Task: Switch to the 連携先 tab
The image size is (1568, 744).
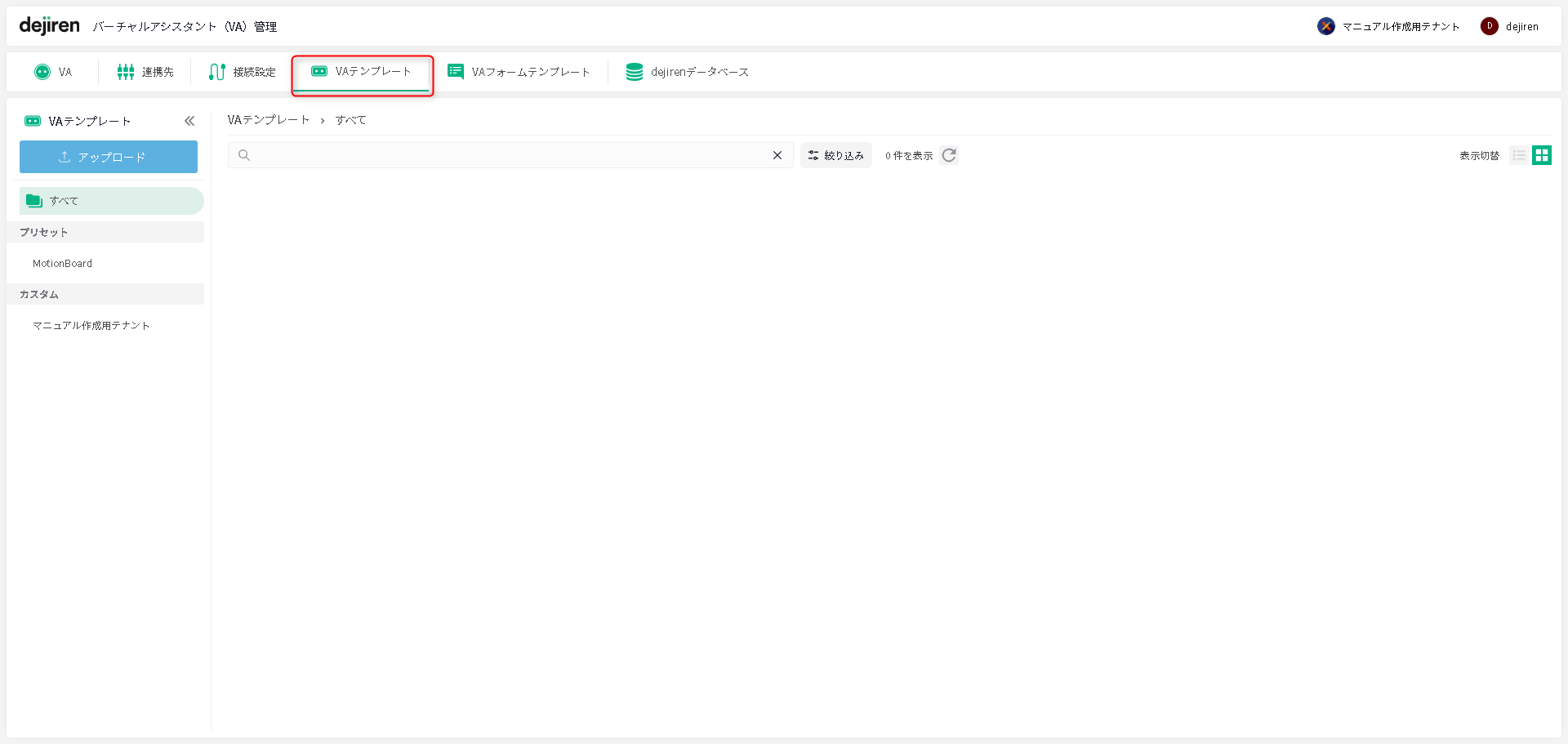Action: (x=145, y=72)
